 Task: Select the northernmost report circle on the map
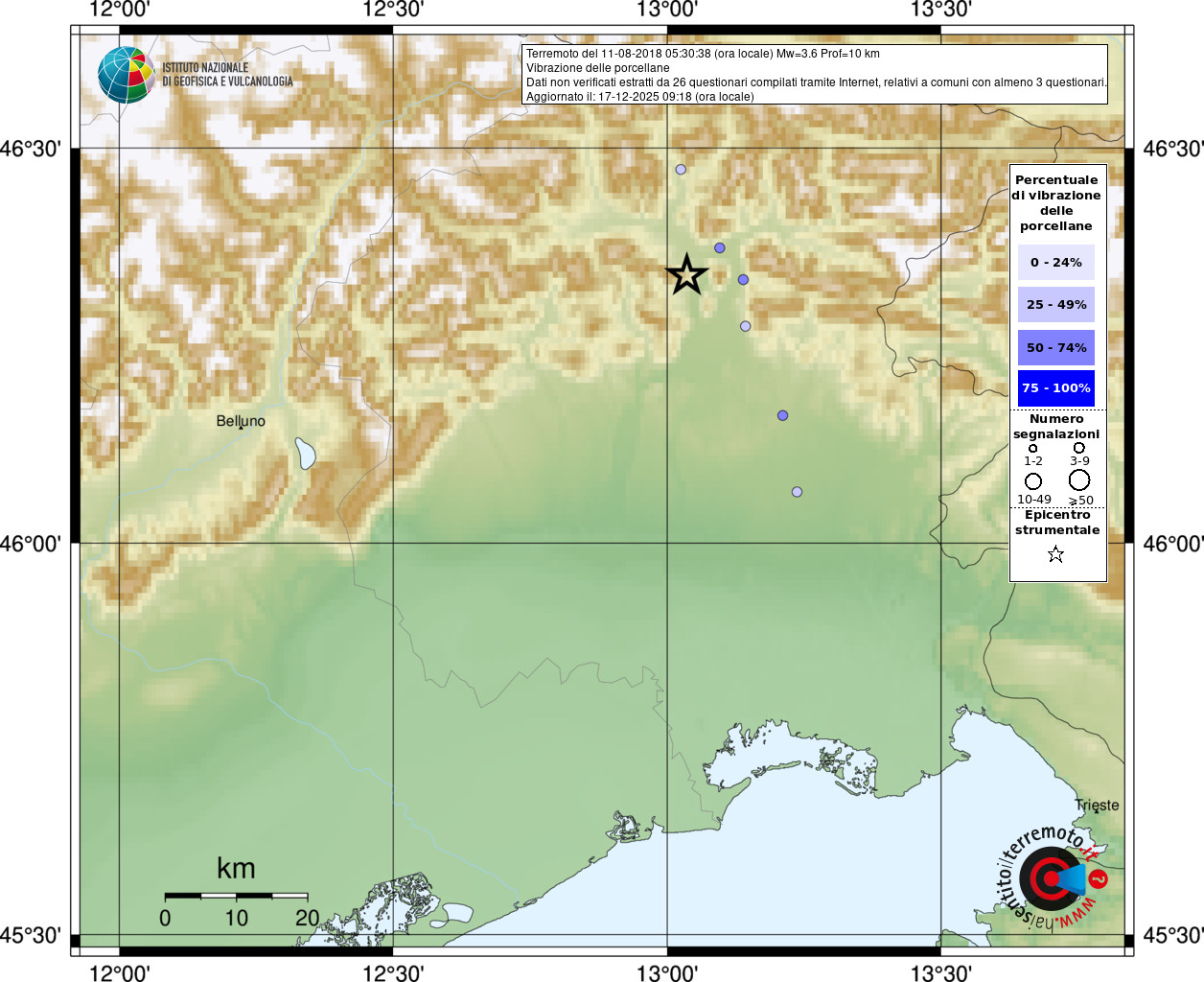681,170
